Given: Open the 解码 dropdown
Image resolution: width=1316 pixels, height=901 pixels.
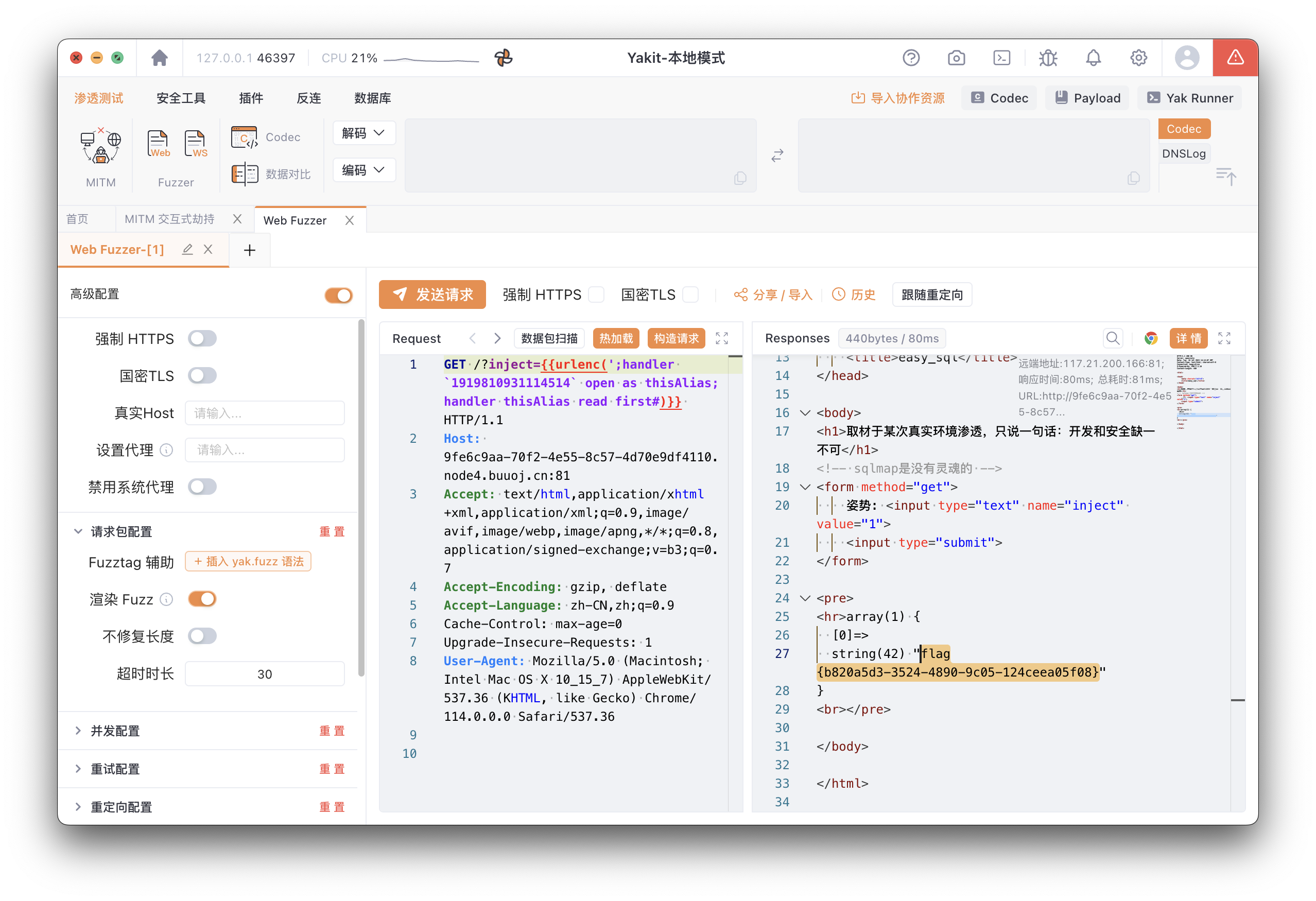Looking at the screenshot, I should pos(363,133).
